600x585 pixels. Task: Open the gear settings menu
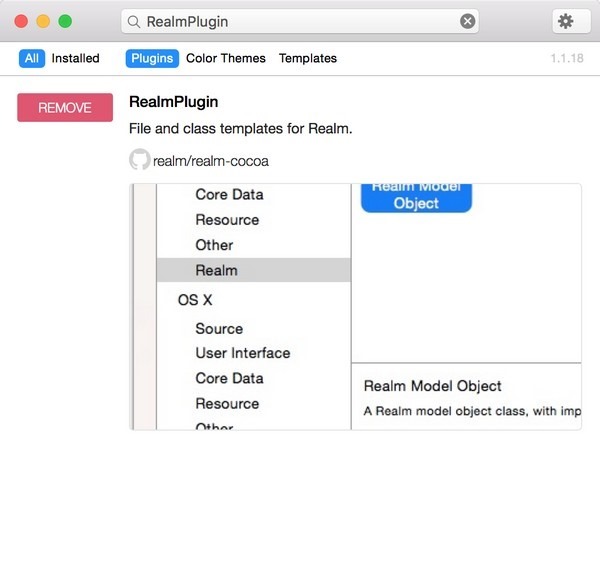[571, 21]
